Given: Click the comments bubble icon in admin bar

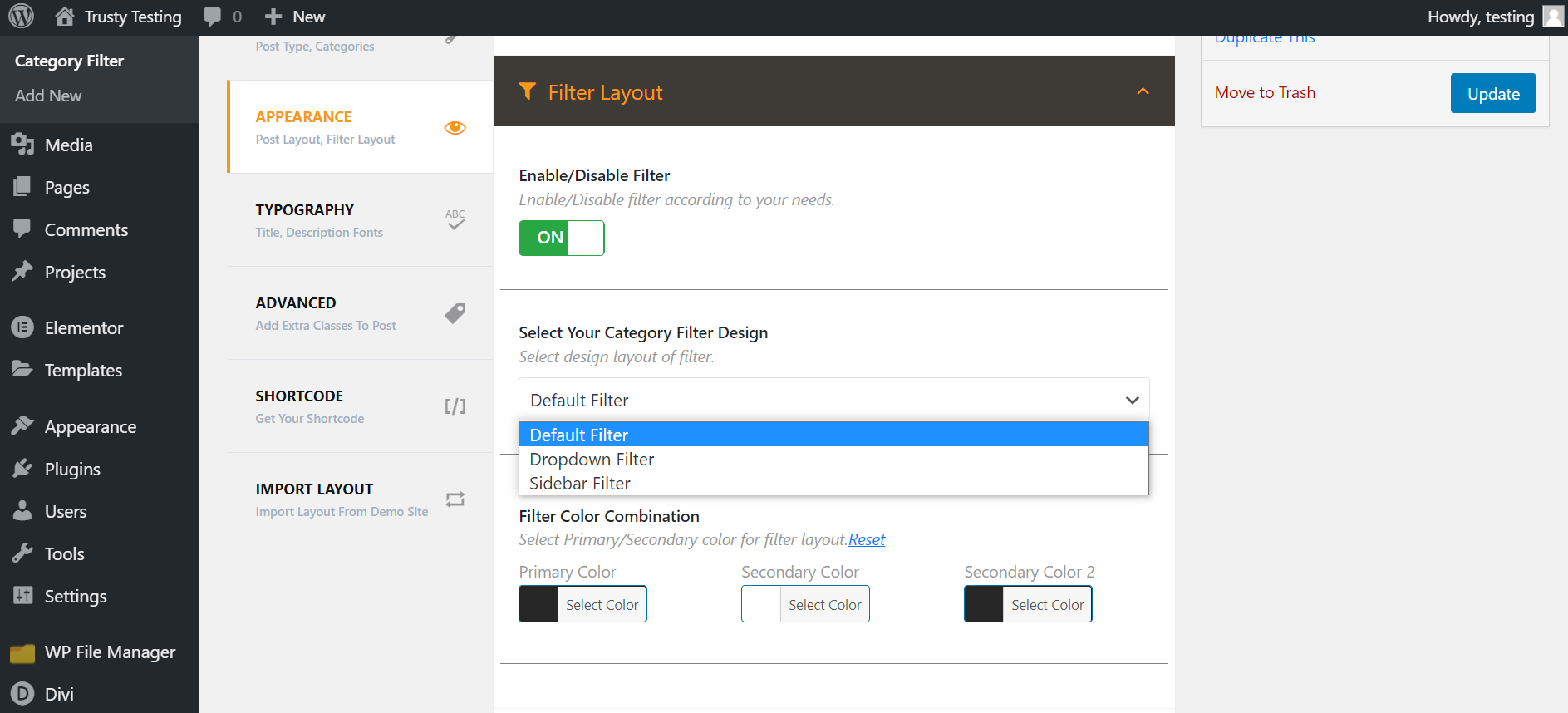Looking at the screenshot, I should coord(213,17).
